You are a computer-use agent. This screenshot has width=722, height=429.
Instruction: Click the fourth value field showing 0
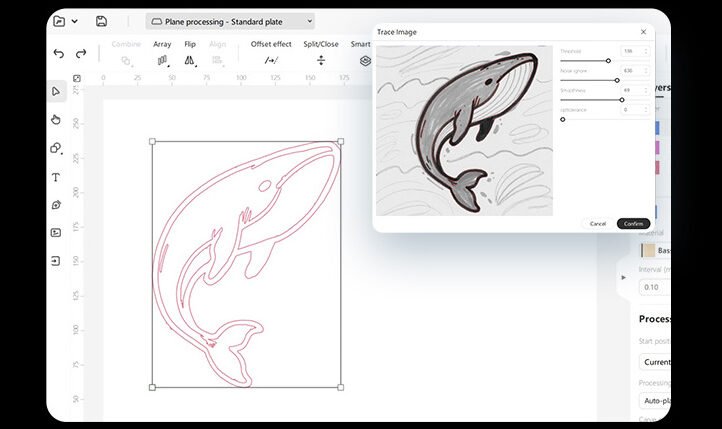coord(635,110)
